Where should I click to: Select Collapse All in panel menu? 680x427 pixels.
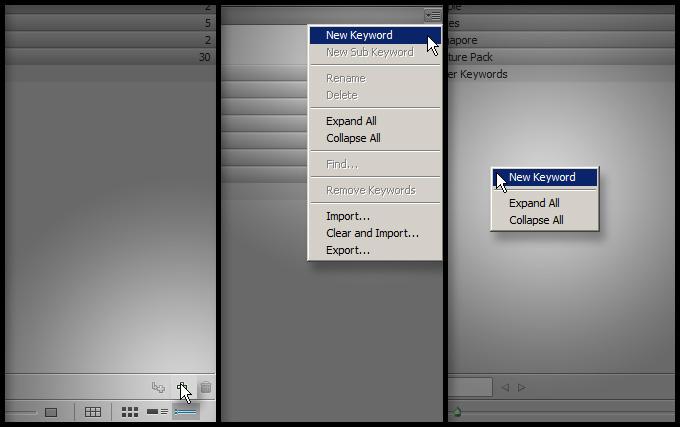[x=353, y=138]
